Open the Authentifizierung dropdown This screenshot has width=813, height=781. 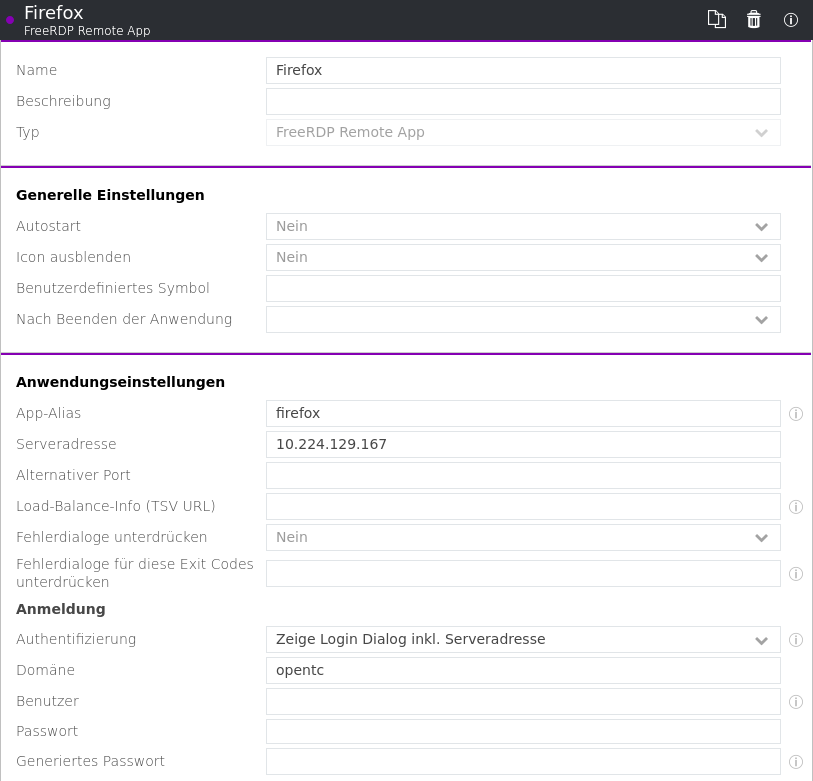pyautogui.click(x=523, y=640)
